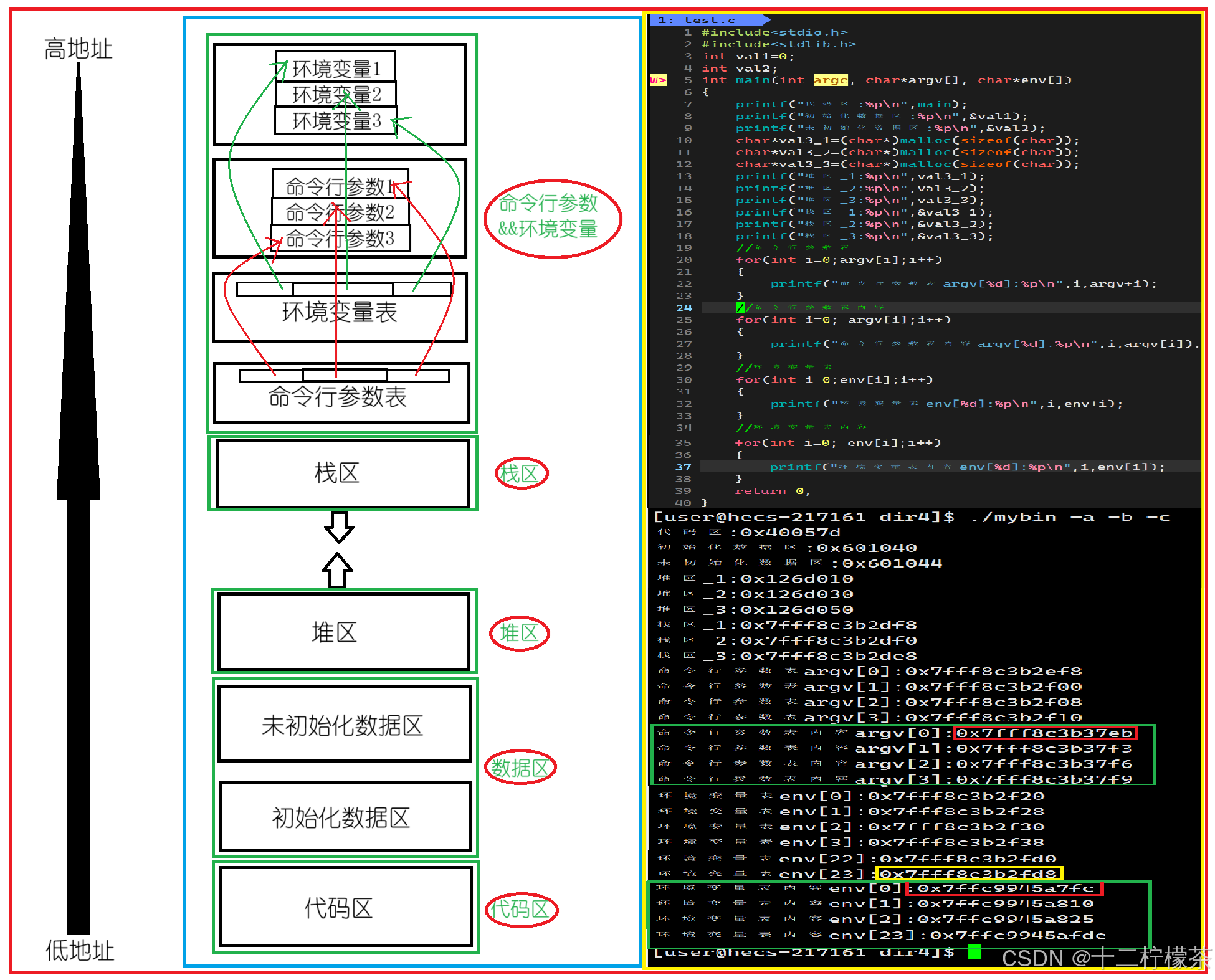The height and width of the screenshot is (980, 1215).
Task: Click the red-boxed argv[0] address 0x7fff8c3b37eb
Action: (1045, 733)
